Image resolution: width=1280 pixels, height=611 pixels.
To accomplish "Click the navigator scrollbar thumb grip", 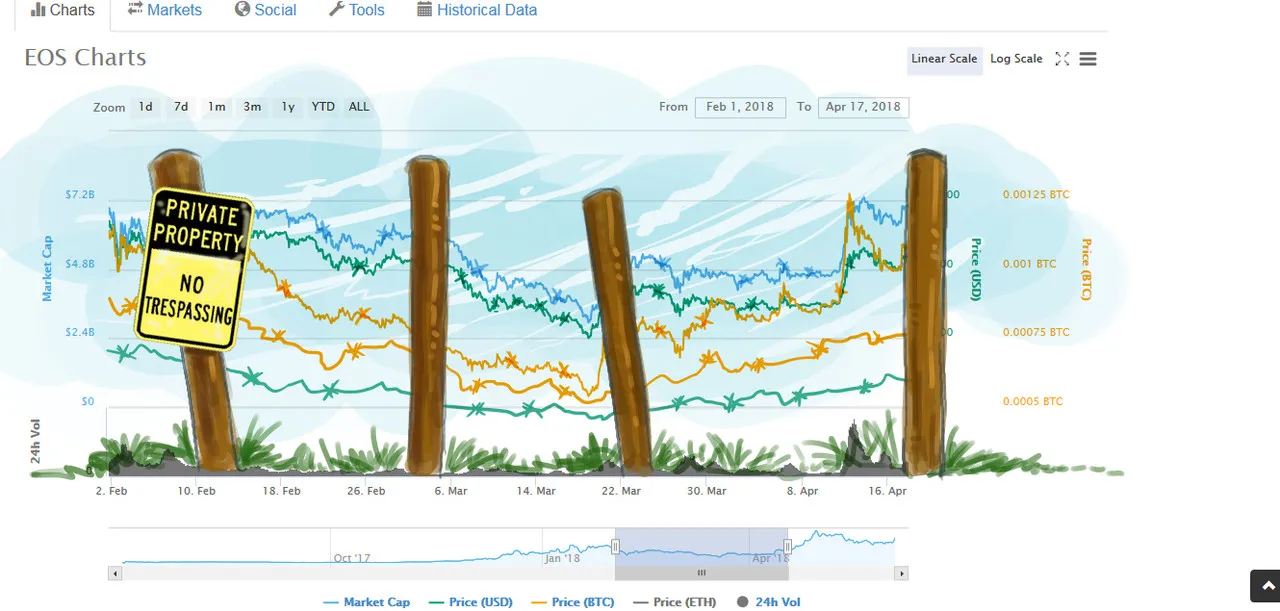I will (701, 574).
